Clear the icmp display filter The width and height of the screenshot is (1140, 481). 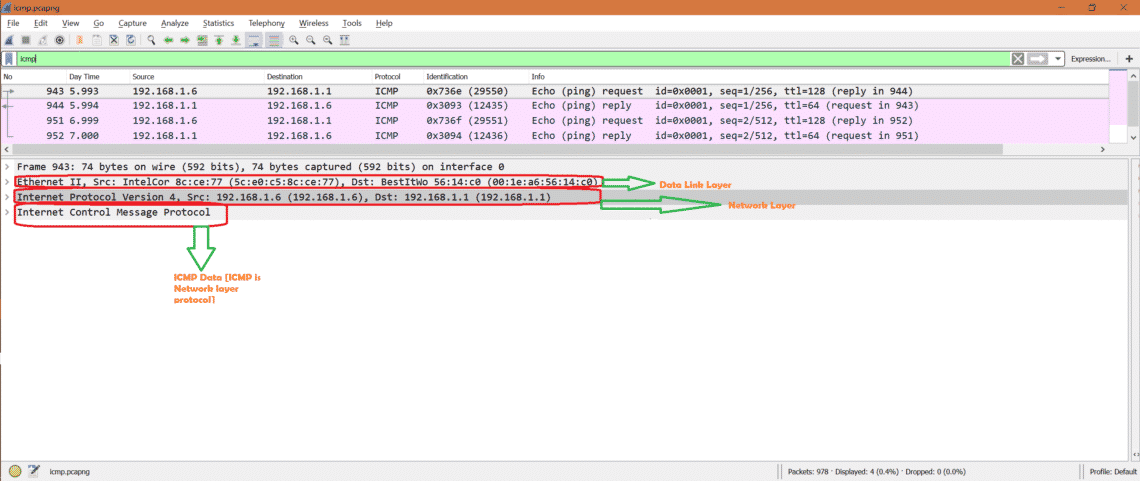click(x=1018, y=59)
